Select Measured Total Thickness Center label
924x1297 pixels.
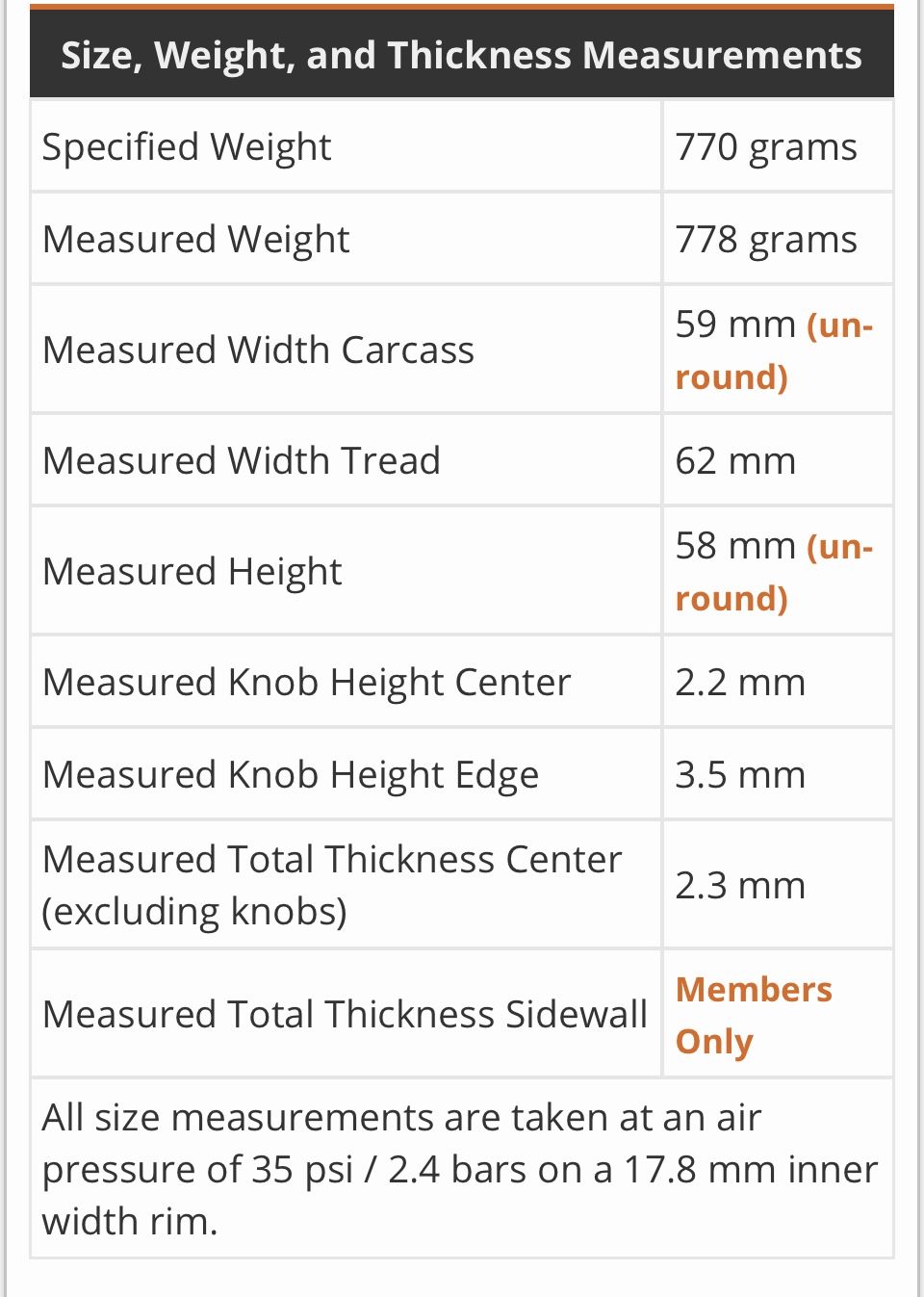pyautogui.click(x=332, y=885)
